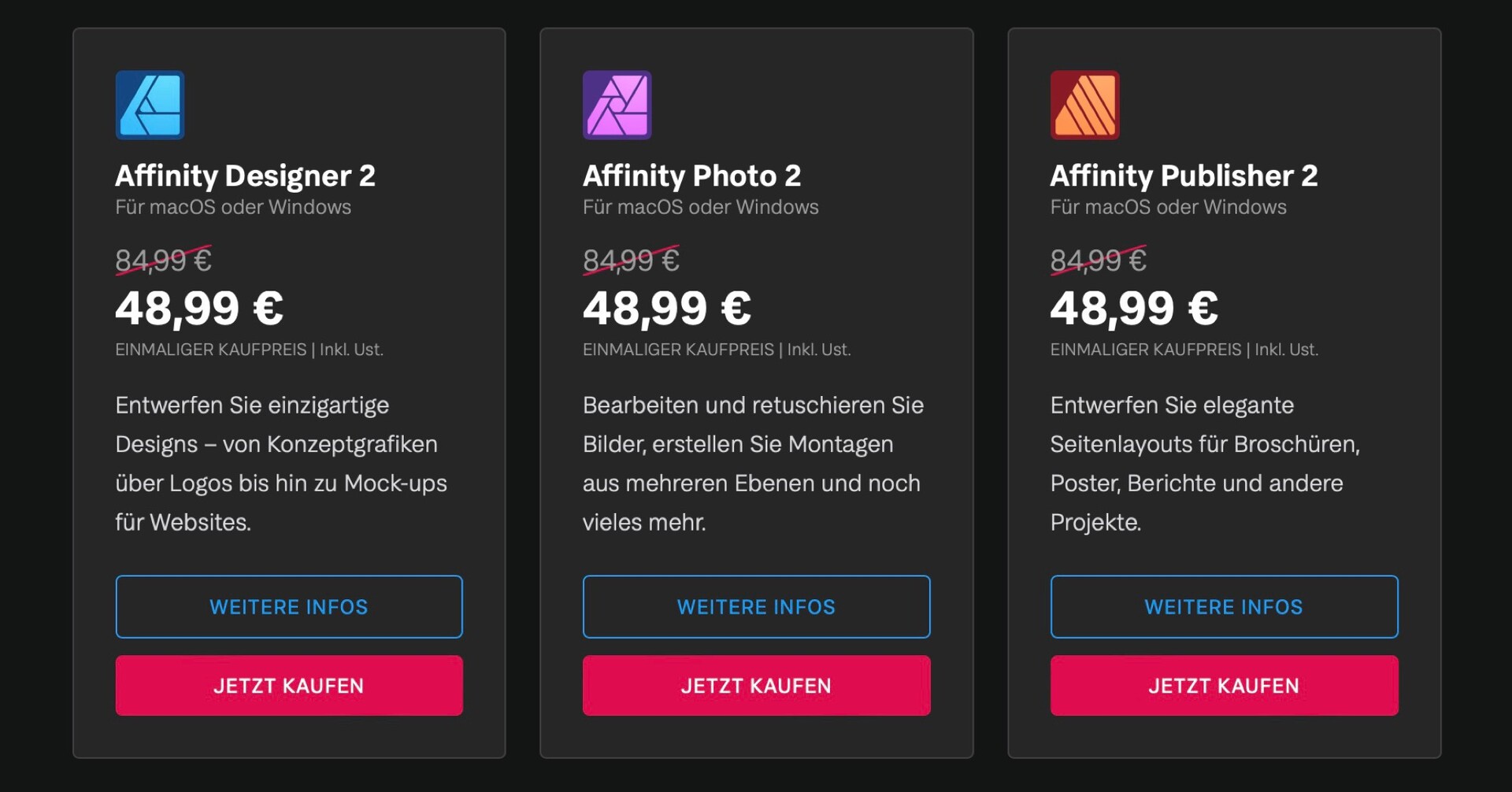Click the Publisher 48,99 € sale price

tap(1135, 309)
